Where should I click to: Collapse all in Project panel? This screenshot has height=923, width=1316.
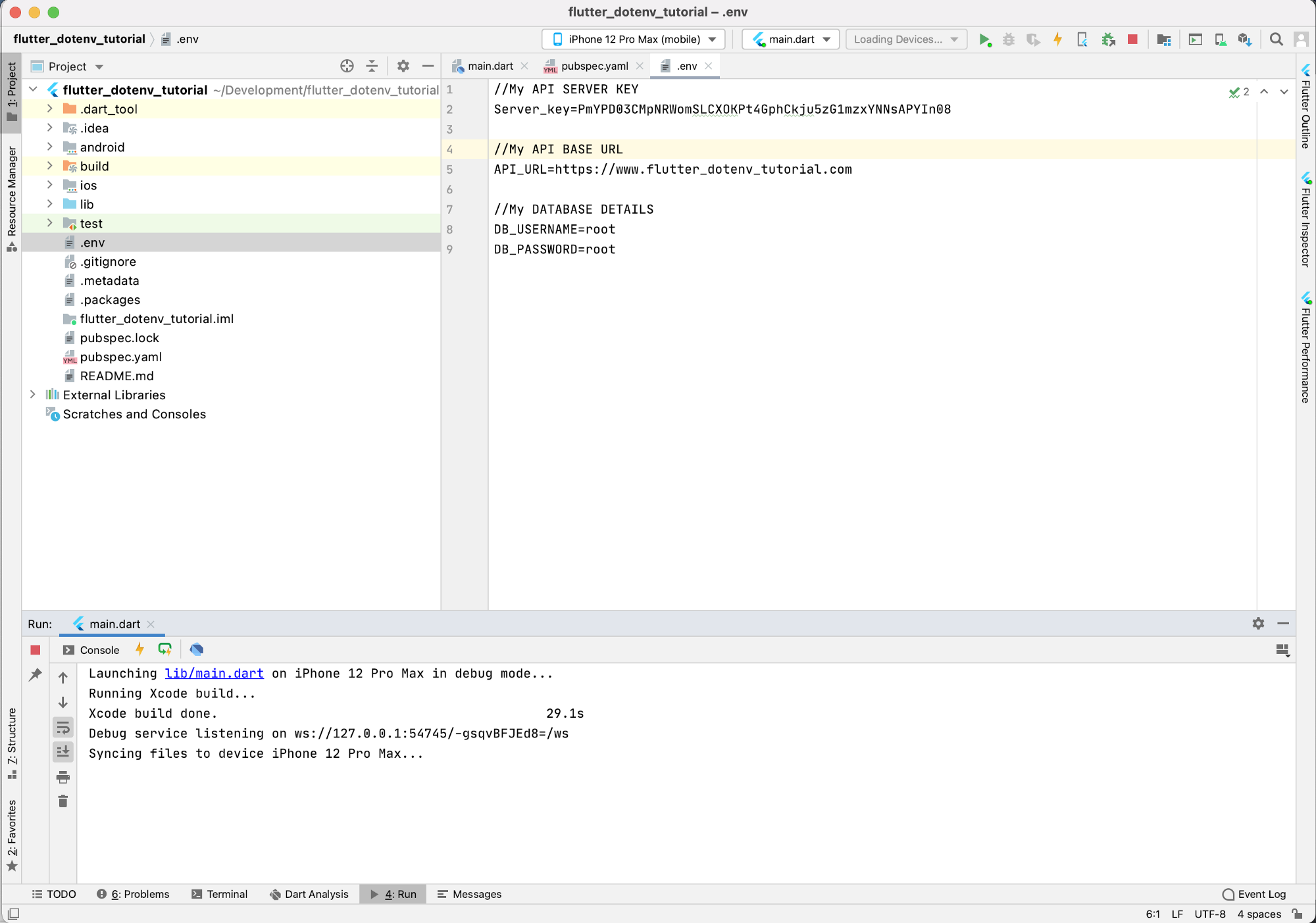[372, 66]
